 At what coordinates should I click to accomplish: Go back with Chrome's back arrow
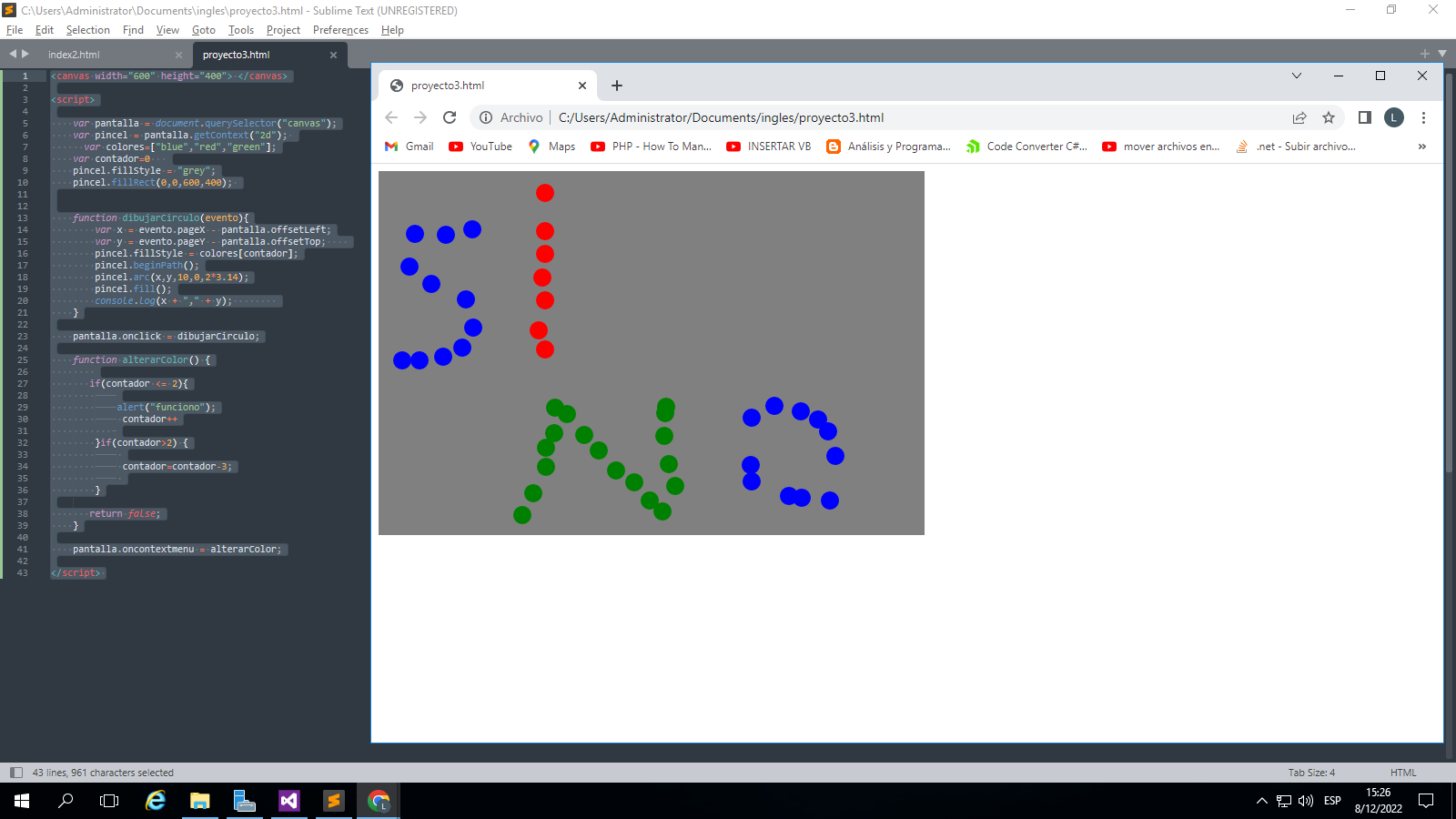pos(391,117)
